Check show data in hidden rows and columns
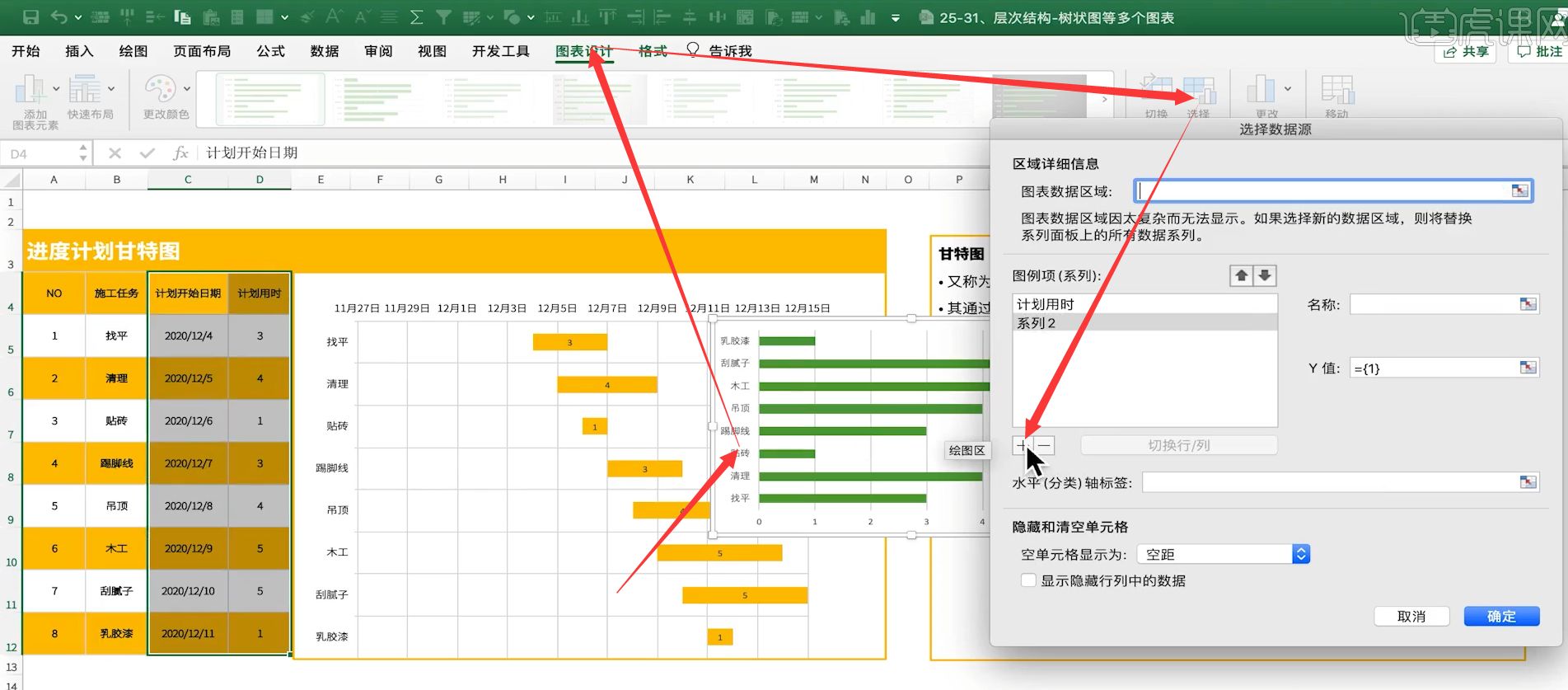This screenshot has width=1568, height=690. (x=1028, y=580)
